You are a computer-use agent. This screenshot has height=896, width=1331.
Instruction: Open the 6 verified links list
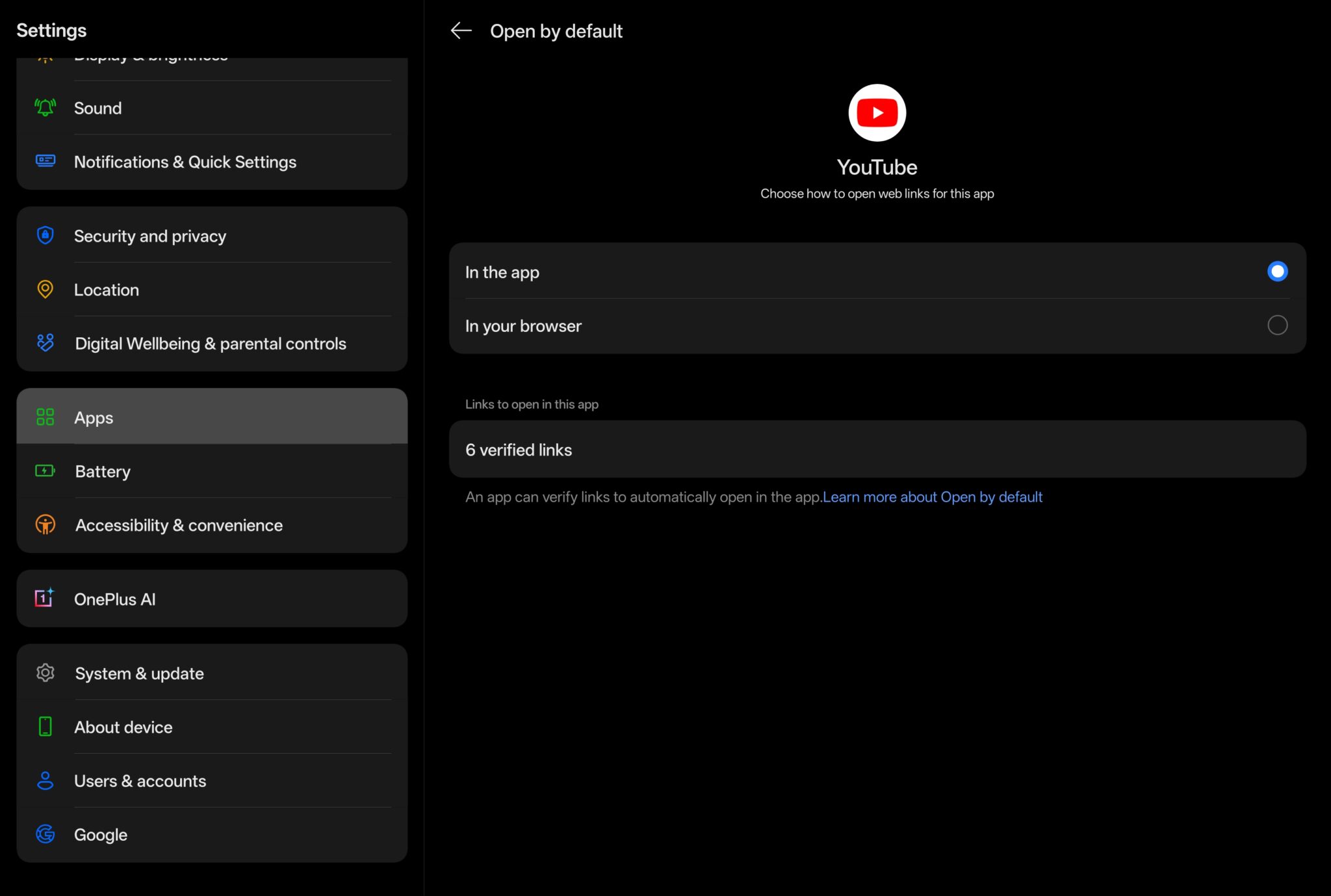pos(877,450)
